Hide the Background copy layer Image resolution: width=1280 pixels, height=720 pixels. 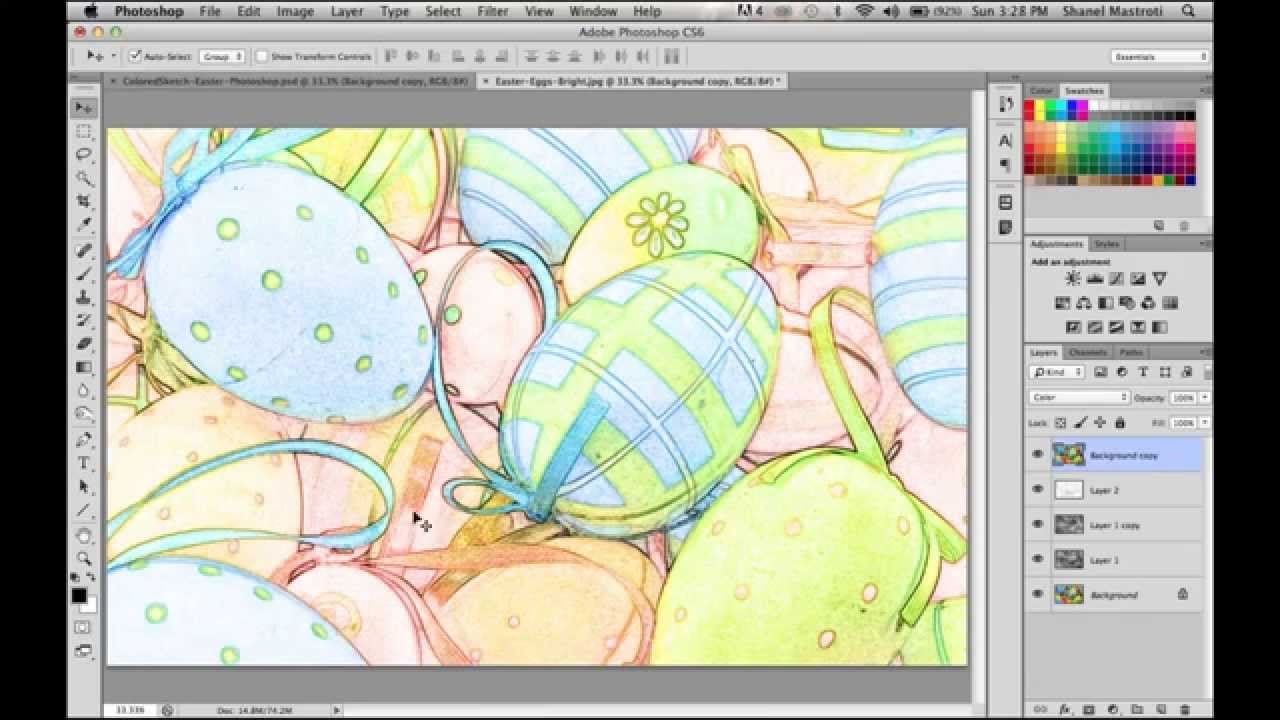pos(1037,454)
